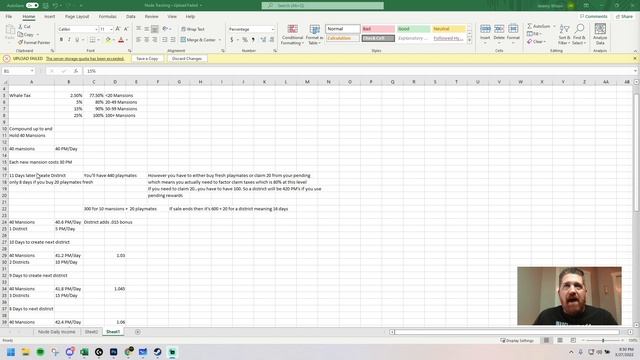Image resolution: width=640 pixels, height=360 pixels.
Task: Click Analyze Data
Action: point(600,35)
